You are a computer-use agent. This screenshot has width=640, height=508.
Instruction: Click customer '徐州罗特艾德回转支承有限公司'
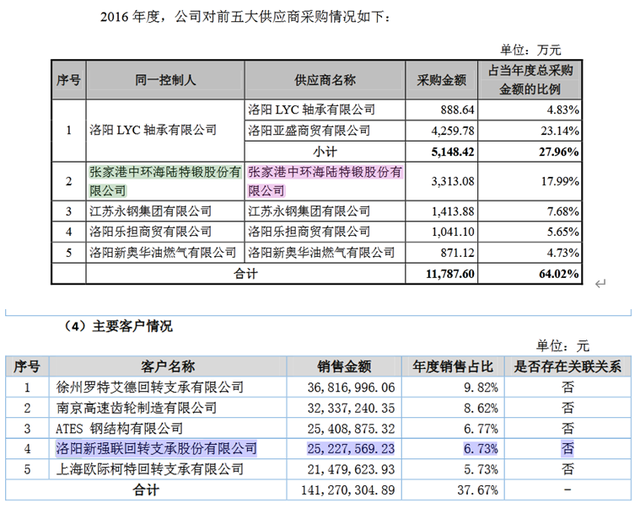[x=150, y=387]
